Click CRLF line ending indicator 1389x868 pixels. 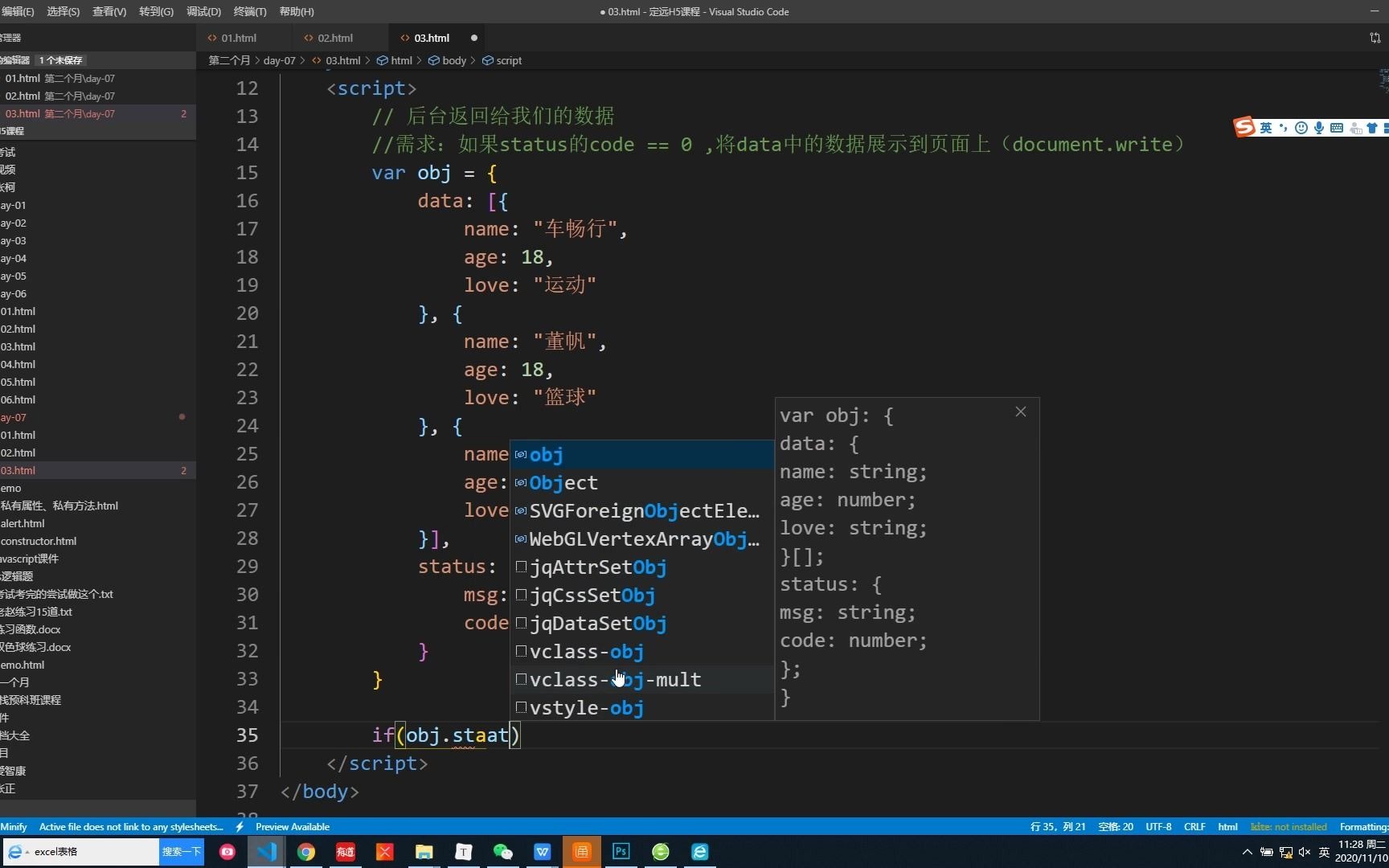[1194, 826]
